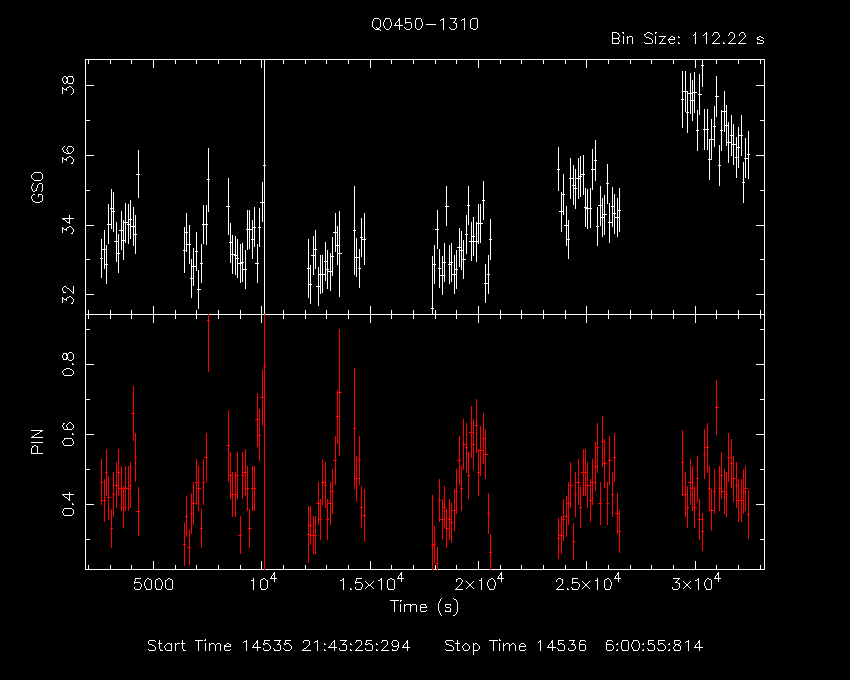Click the PIN y-axis label
Screen dimensions: 850x680
pyautogui.click(x=37, y=441)
